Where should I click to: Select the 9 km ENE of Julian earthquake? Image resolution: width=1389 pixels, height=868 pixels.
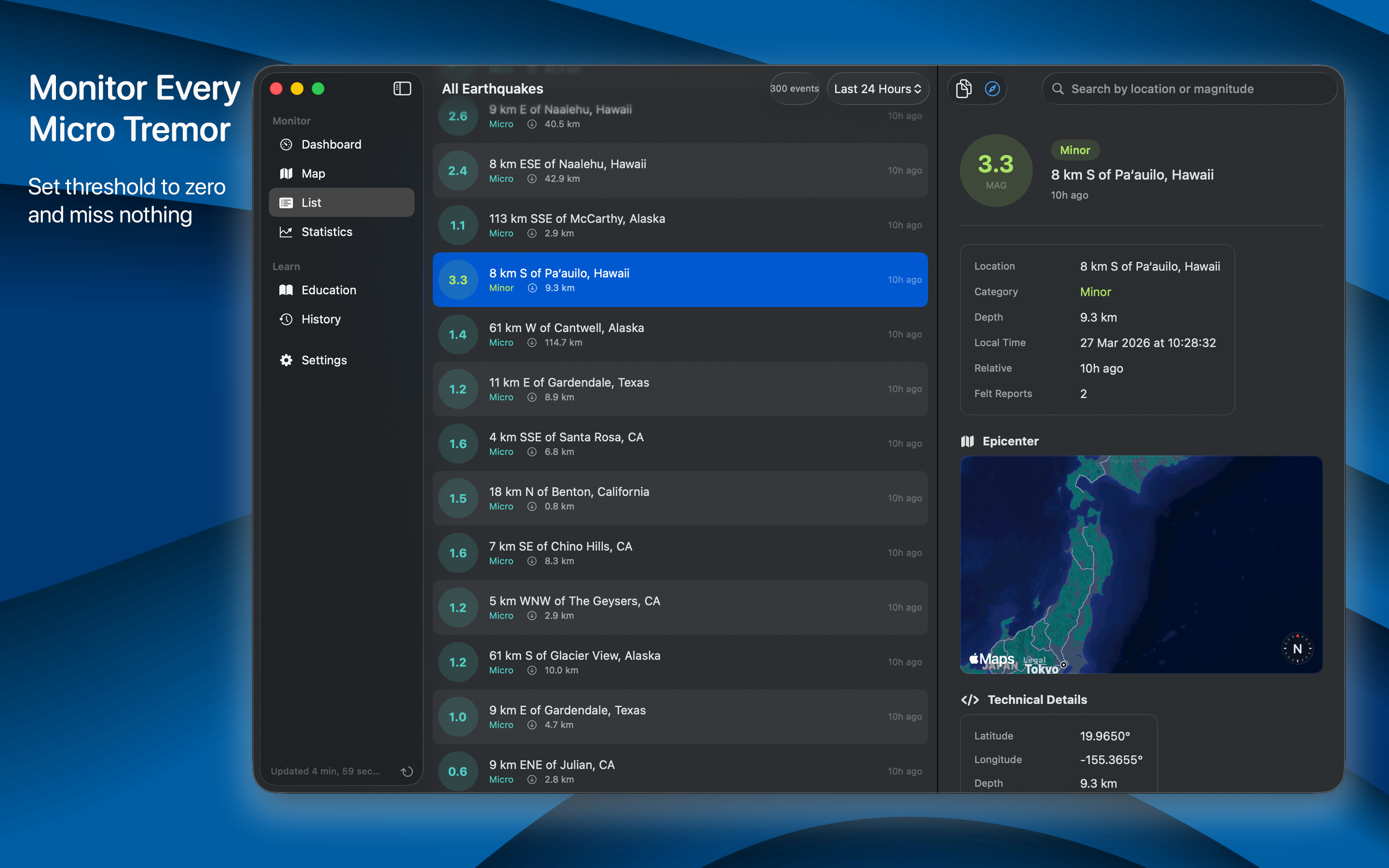tap(680, 771)
